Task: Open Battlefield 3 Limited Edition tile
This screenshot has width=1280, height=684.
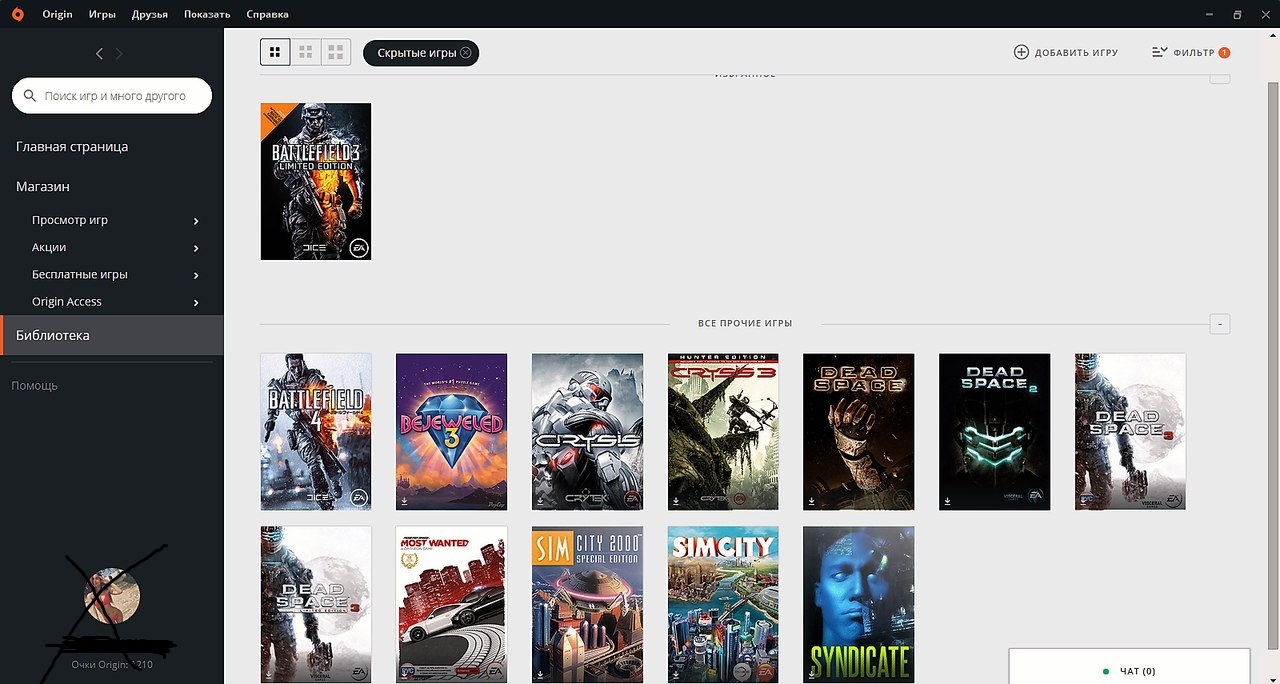Action: coord(316,181)
